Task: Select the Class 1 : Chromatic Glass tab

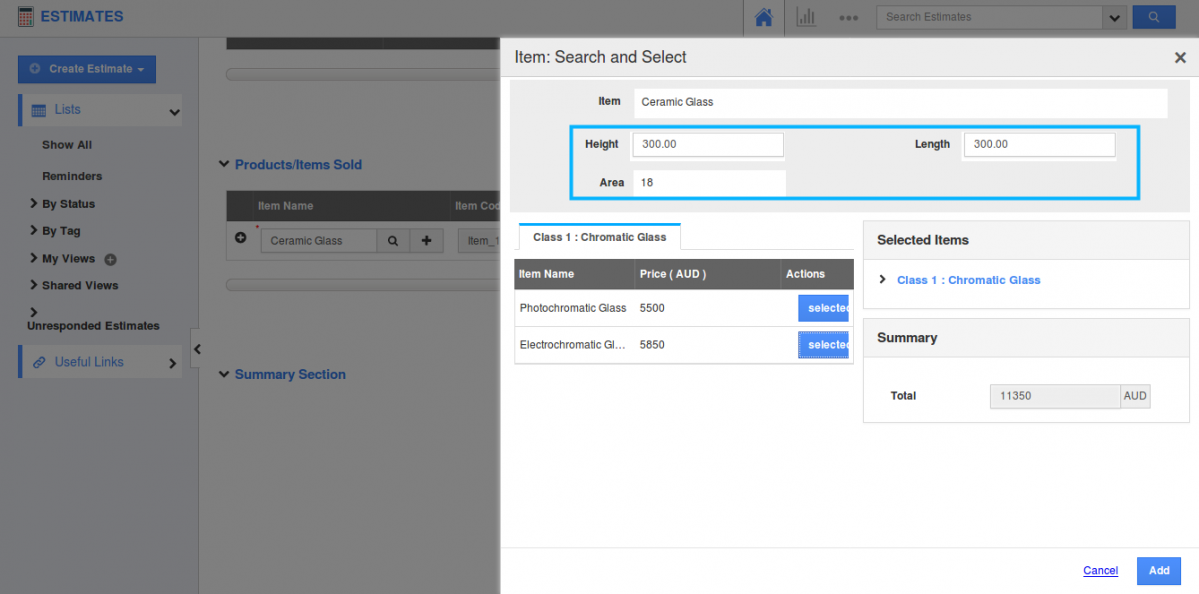Action: (x=598, y=237)
